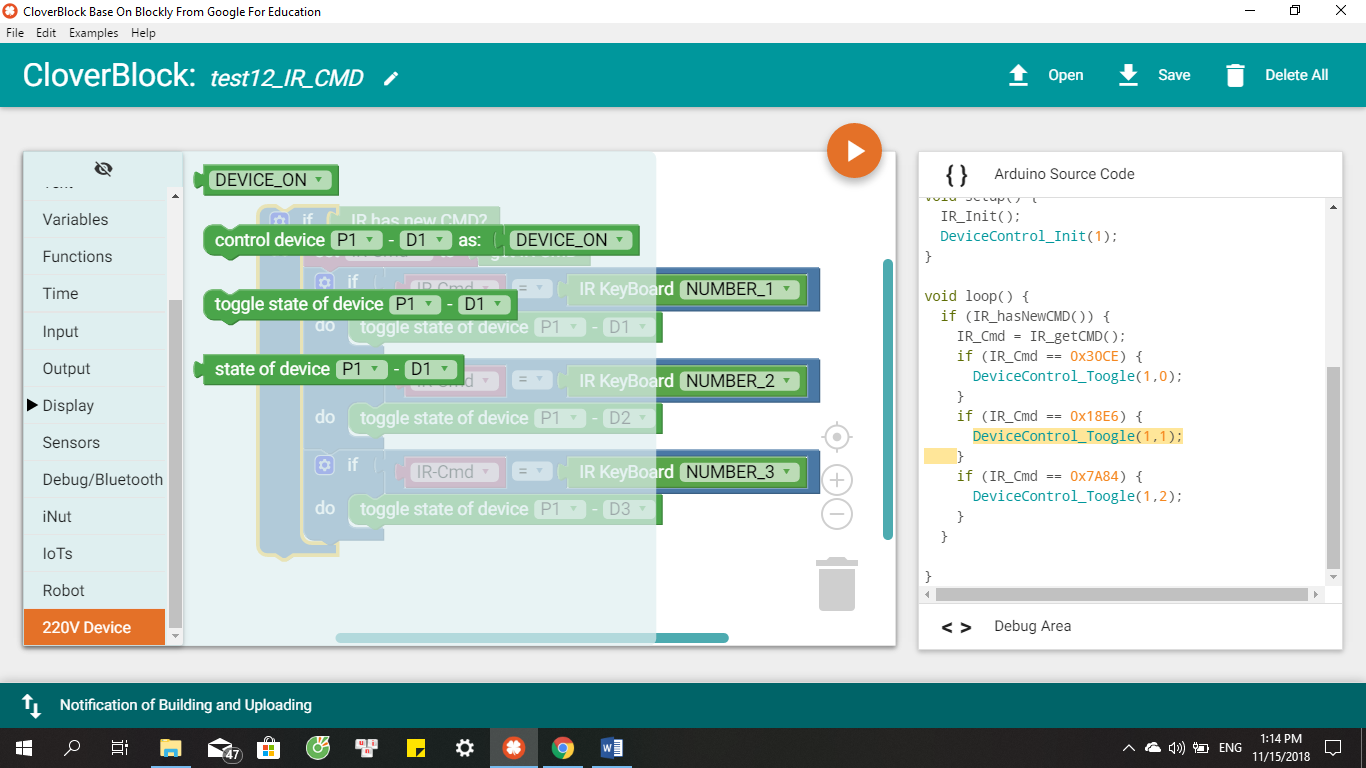Zoom in on the block workspace
1366x768 pixels.
(837, 480)
